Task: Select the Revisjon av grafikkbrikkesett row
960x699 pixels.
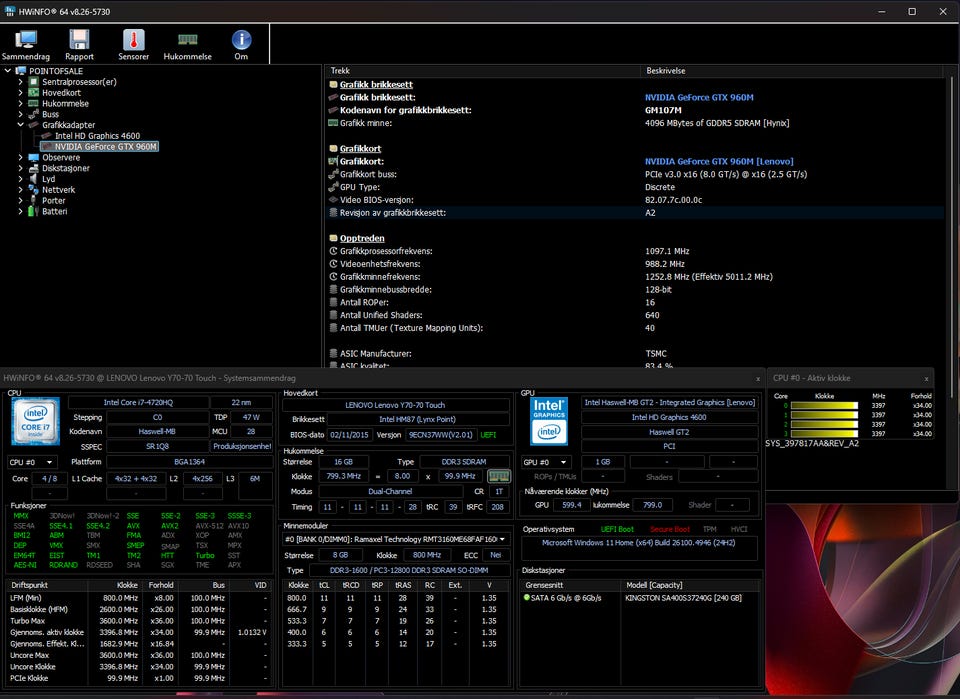Action: click(636, 213)
